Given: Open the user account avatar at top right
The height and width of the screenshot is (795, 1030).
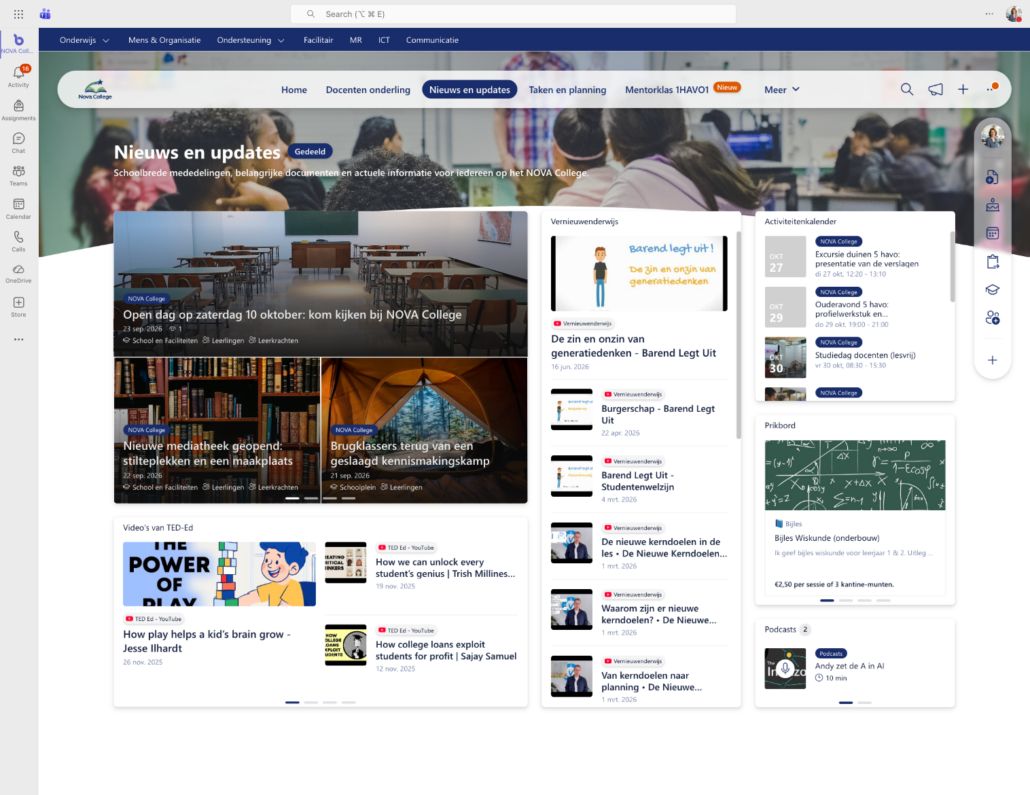Looking at the screenshot, I should coord(1014,13).
